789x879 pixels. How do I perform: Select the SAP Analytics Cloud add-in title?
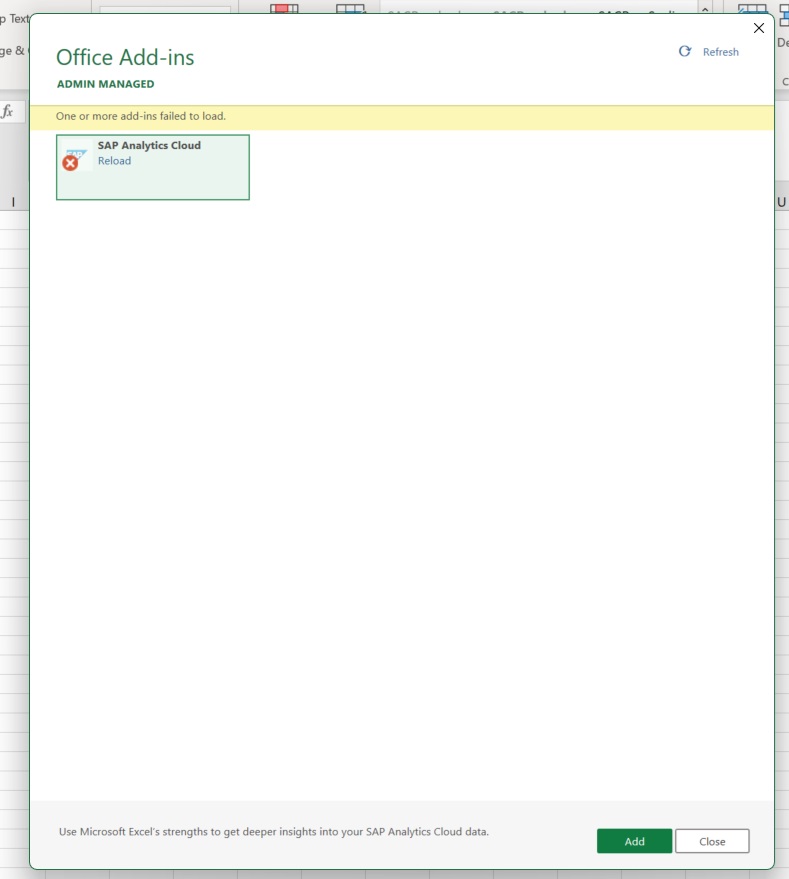point(149,145)
